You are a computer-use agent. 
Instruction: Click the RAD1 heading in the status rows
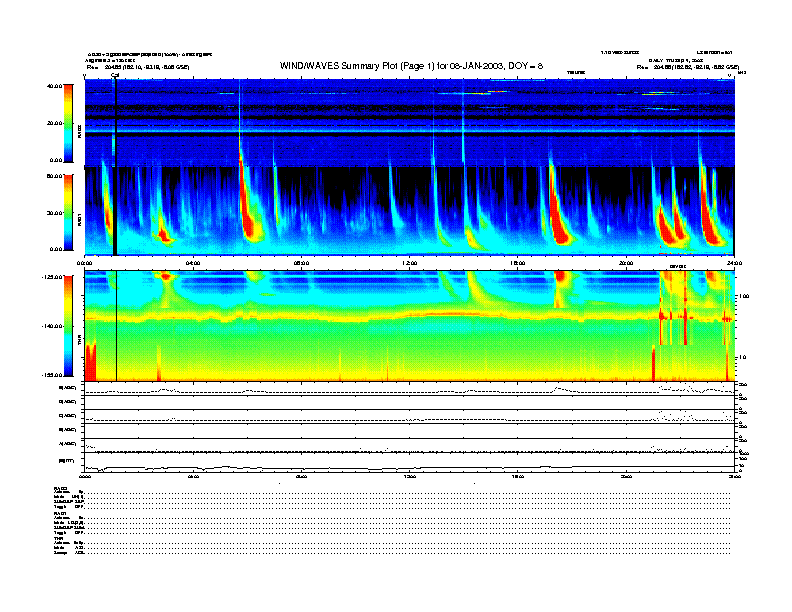click(x=60, y=514)
